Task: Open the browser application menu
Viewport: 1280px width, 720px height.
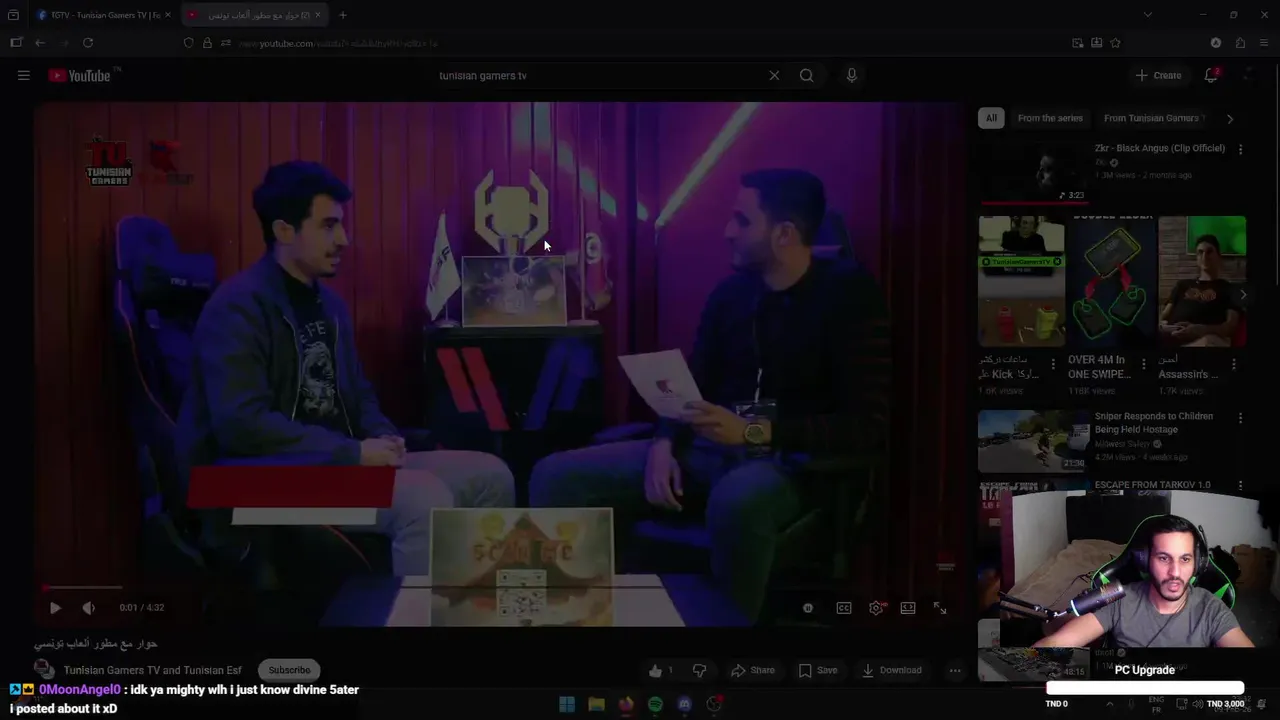Action: click(x=1264, y=43)
